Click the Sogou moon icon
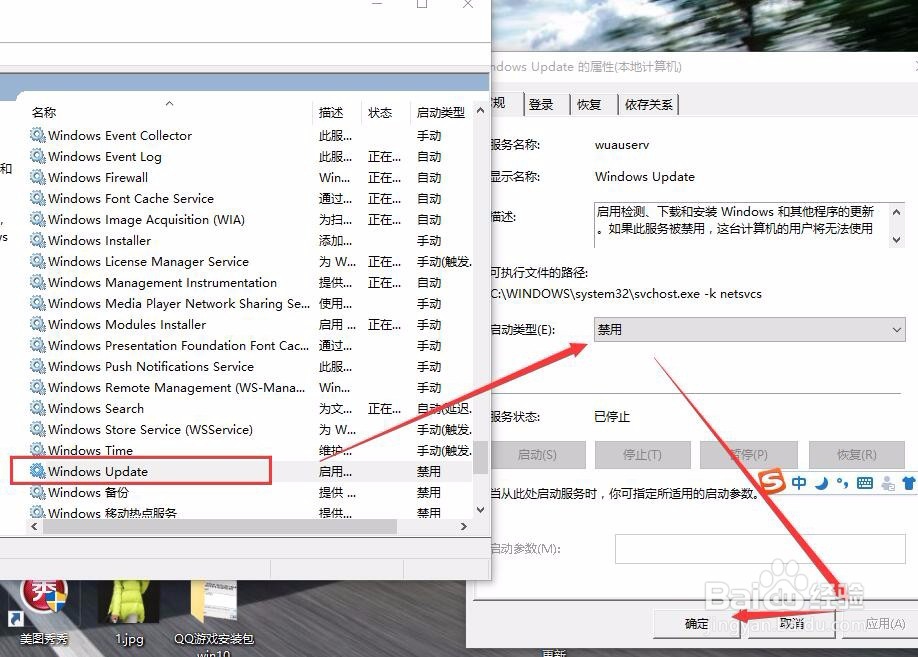Image resolution: width=918 pixels, height=657 pixels. (x=823, y=483)
